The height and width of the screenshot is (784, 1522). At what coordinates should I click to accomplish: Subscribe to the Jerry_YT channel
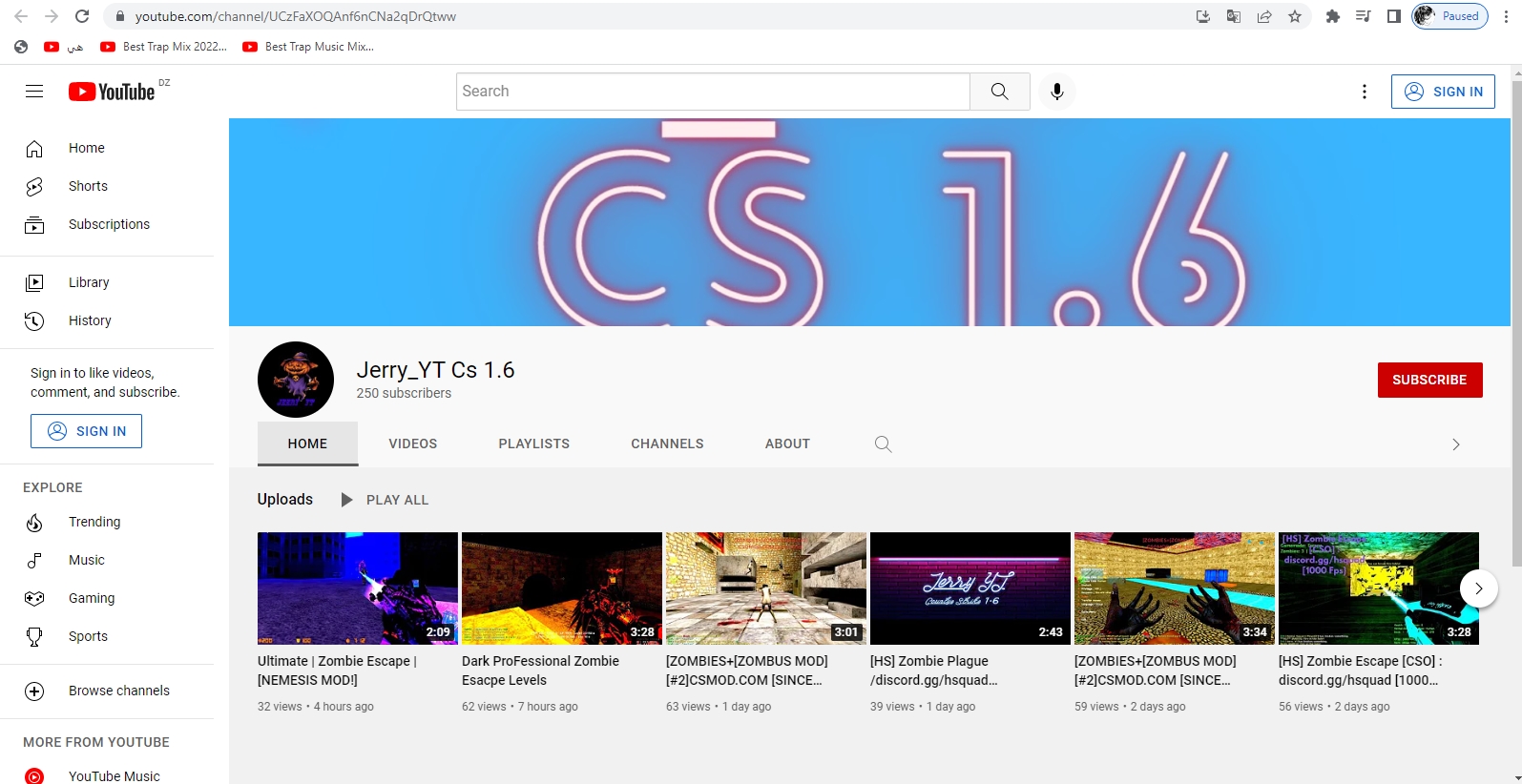1428,380
